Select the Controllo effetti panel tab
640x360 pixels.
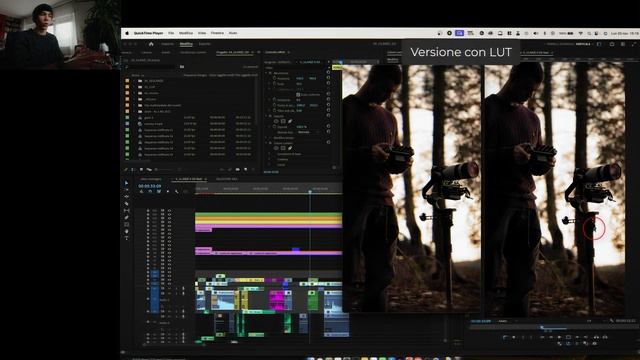[275, 52]
